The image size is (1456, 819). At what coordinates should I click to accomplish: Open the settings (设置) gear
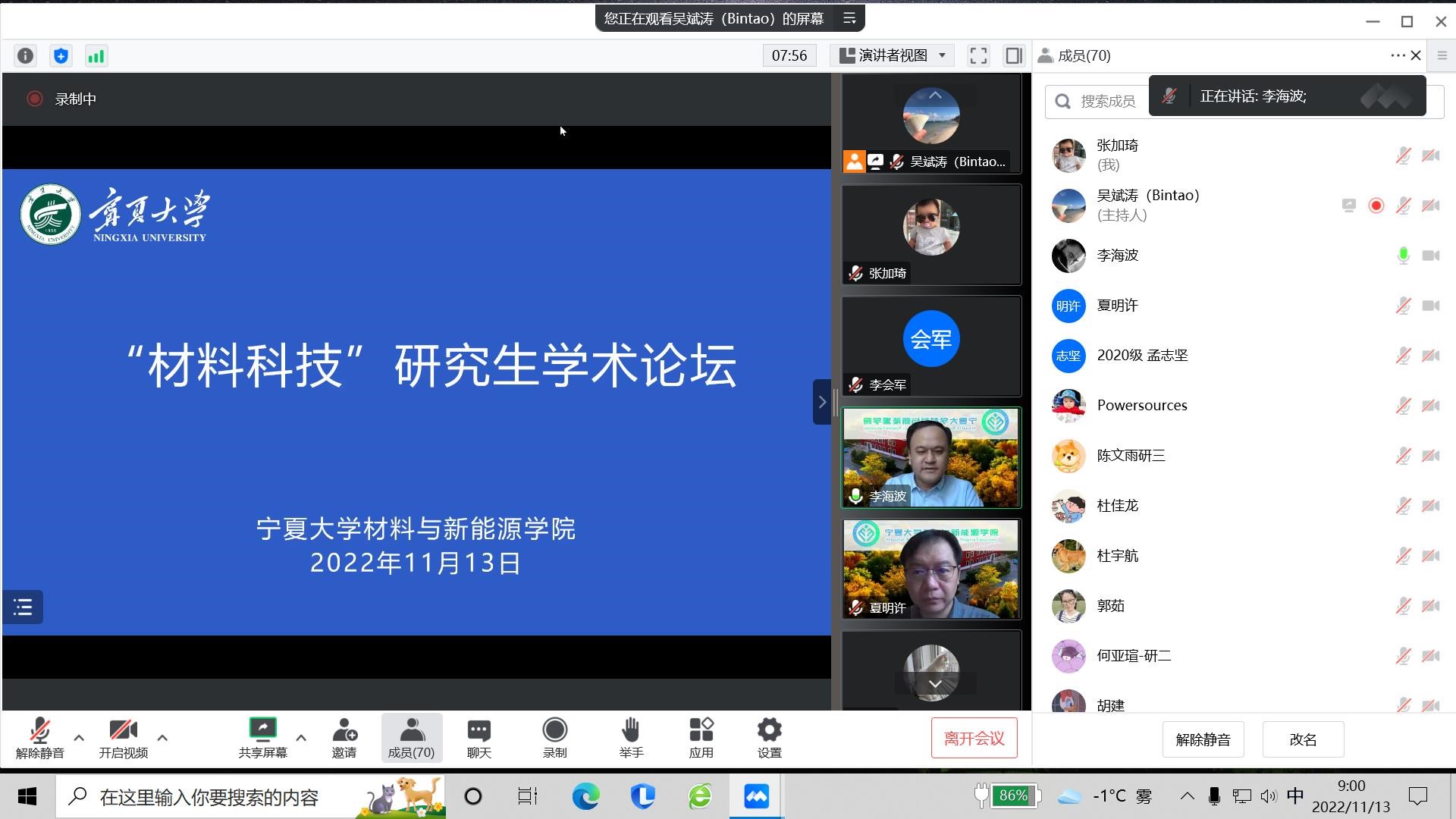(x=769, y=737)
